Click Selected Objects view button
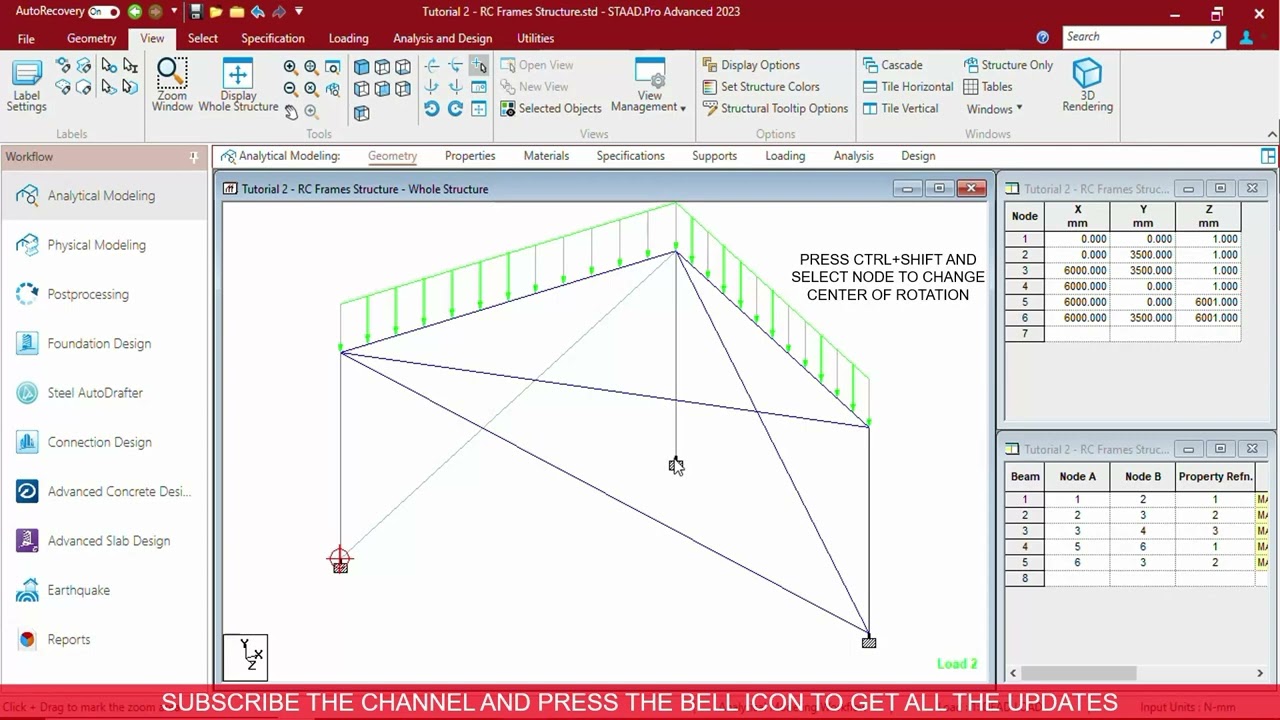 551,109
